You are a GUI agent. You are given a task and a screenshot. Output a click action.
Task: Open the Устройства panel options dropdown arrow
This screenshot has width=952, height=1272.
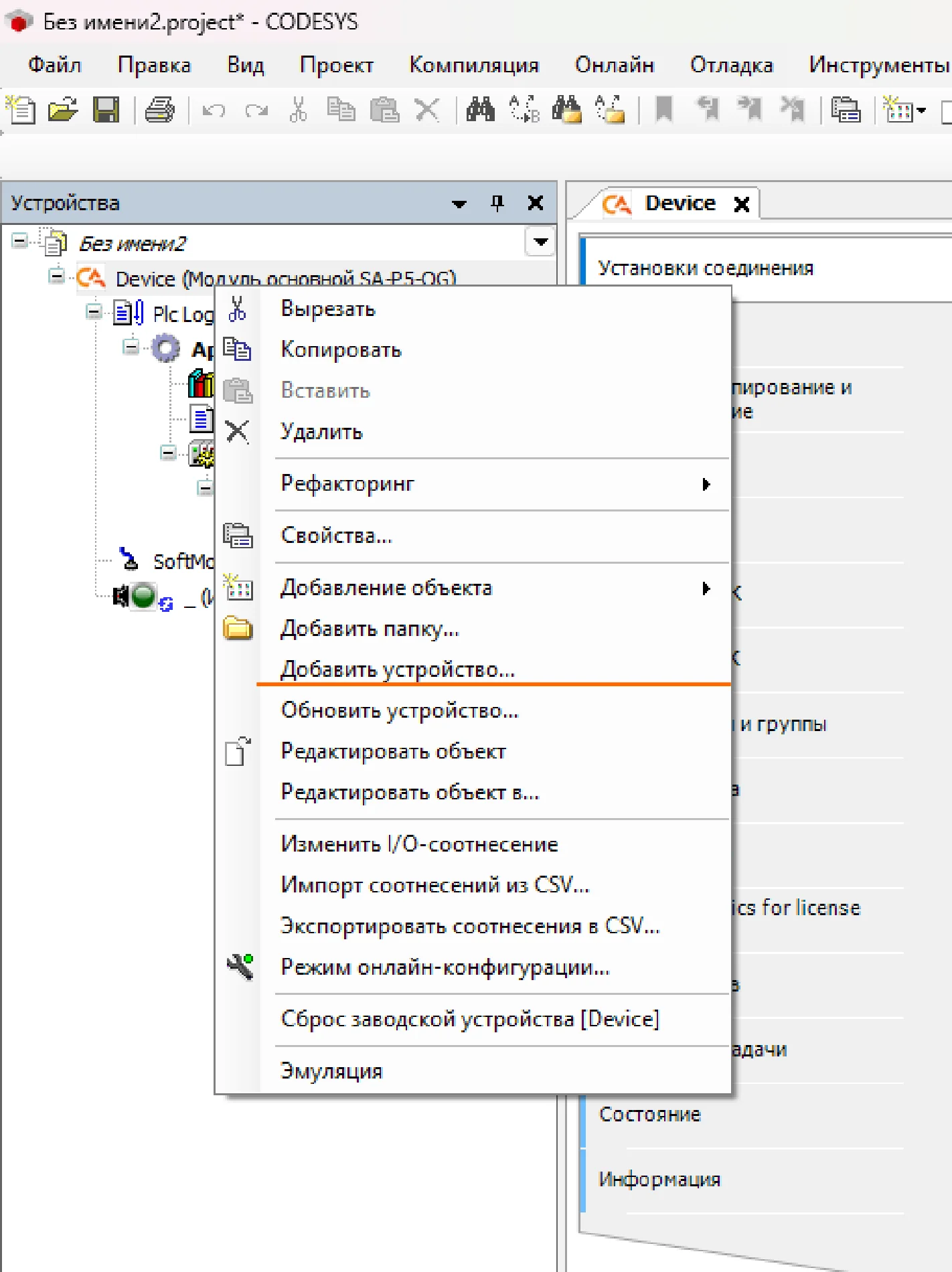pyautogui.click(x=459, y=204)
